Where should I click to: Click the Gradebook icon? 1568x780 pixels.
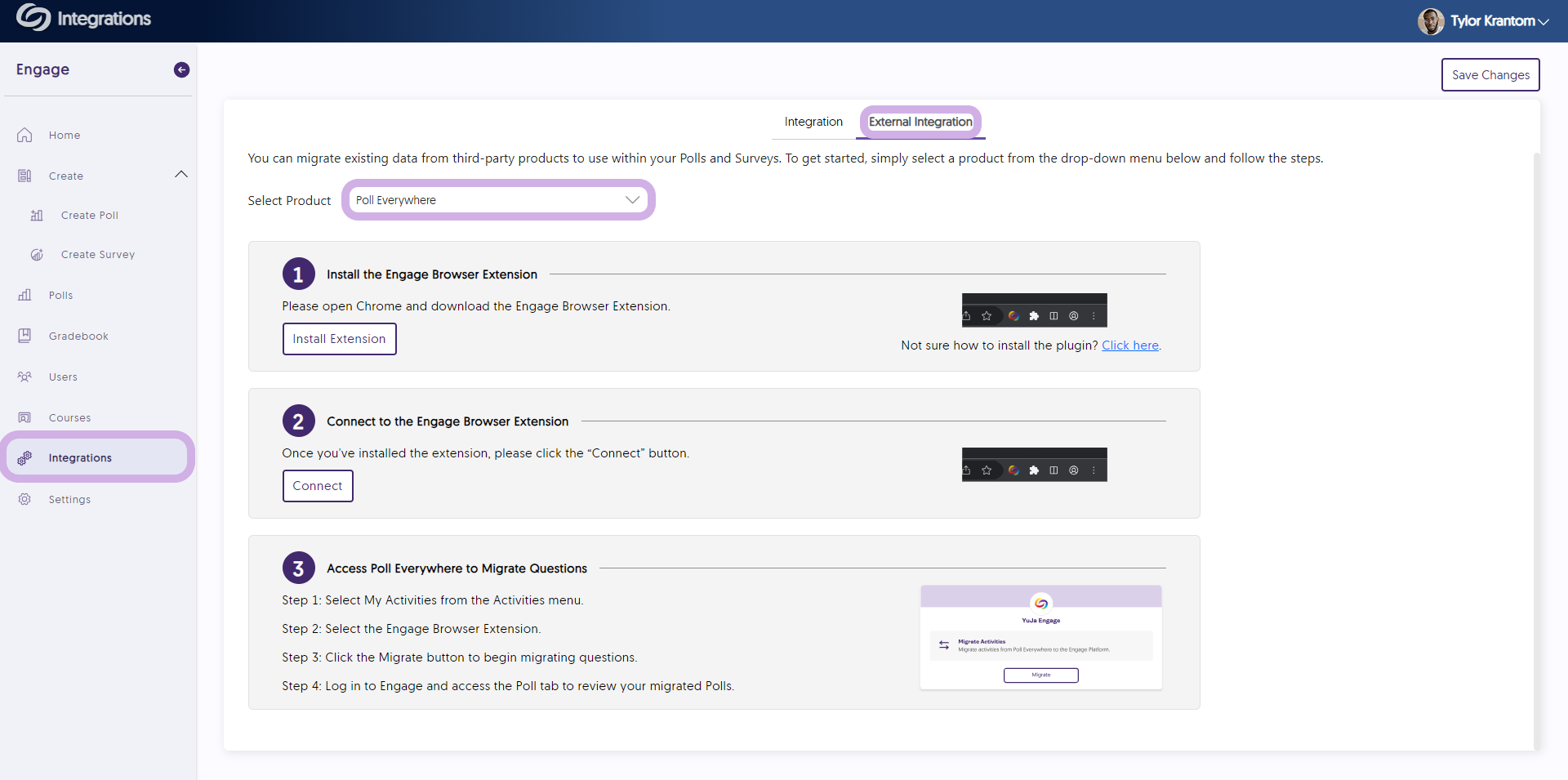[24, 336]
